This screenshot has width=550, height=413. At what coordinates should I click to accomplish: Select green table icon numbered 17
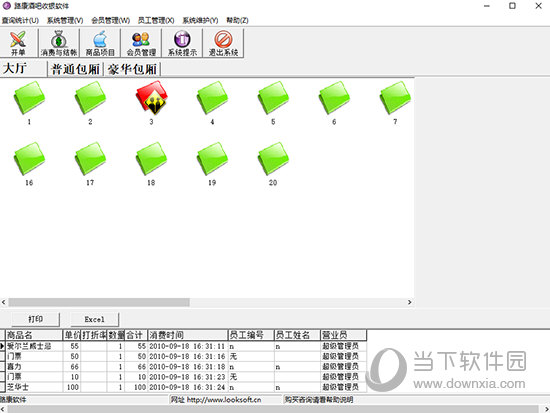(x=90, y=159)
